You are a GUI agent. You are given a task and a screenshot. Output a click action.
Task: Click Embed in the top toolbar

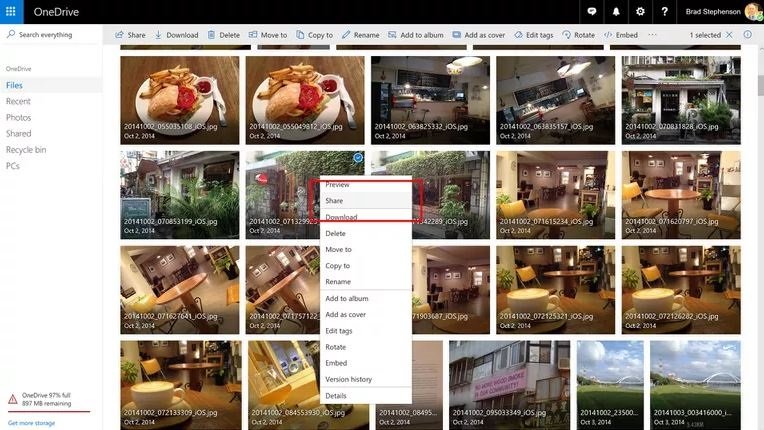tap(621, 35)
